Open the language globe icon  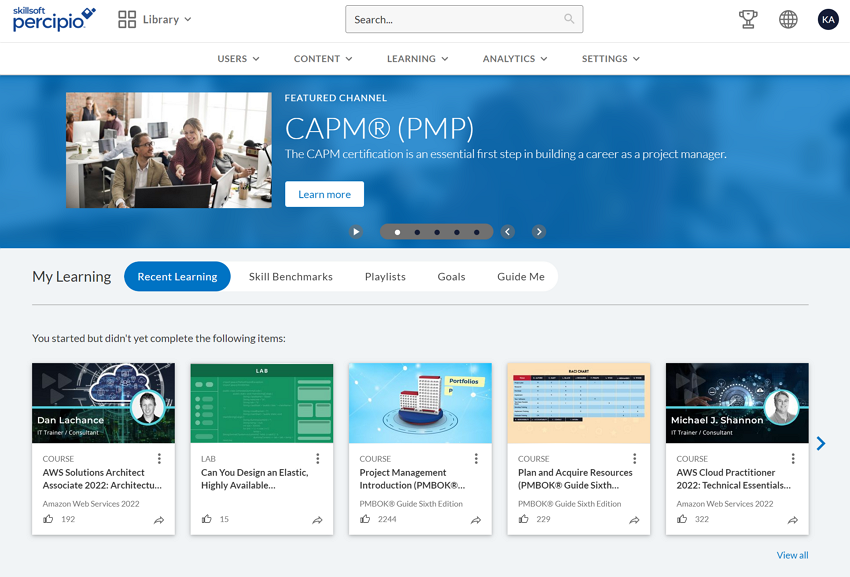point(788,20)
